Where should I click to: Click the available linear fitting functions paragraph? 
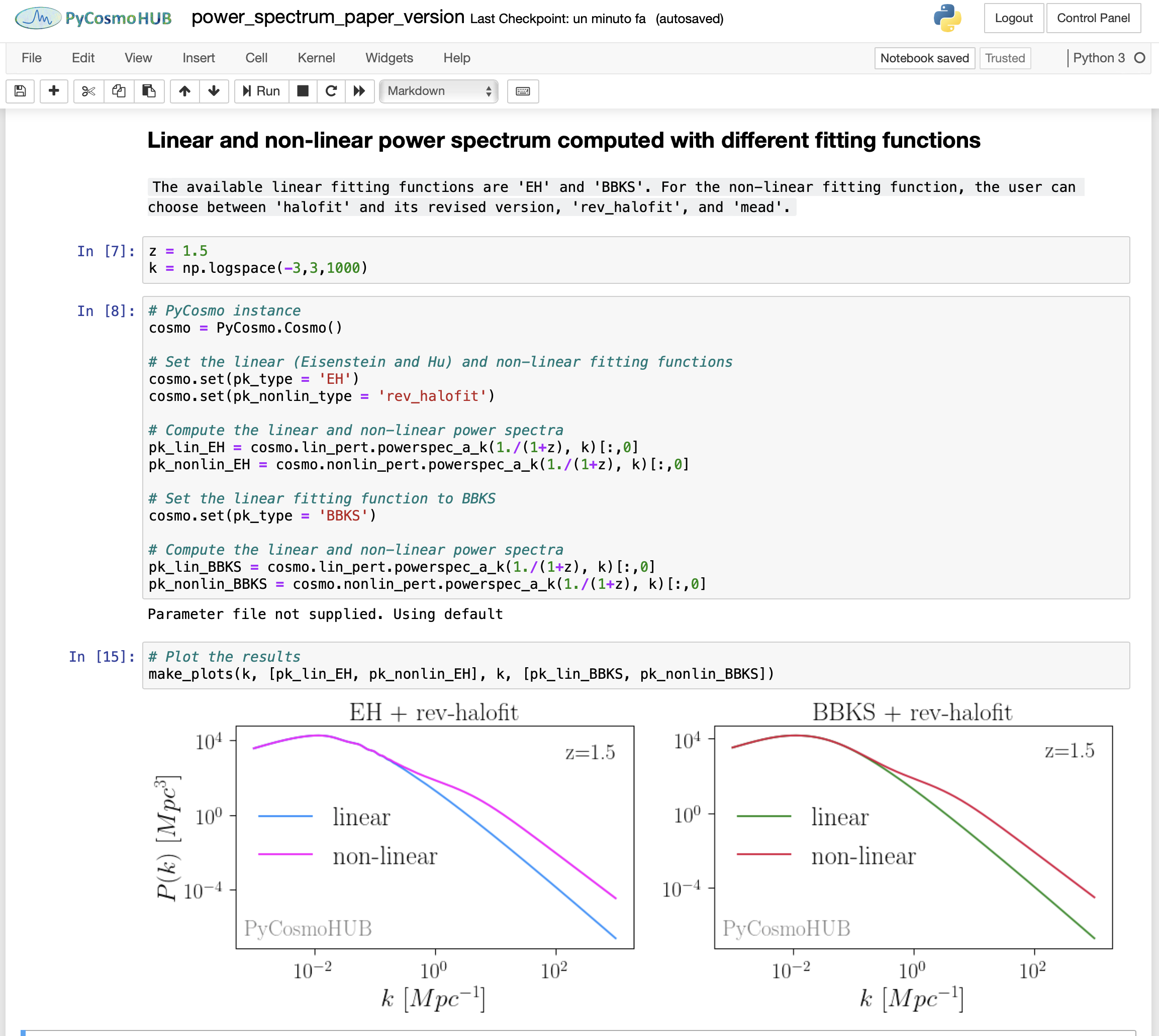[x=615, y=197]
